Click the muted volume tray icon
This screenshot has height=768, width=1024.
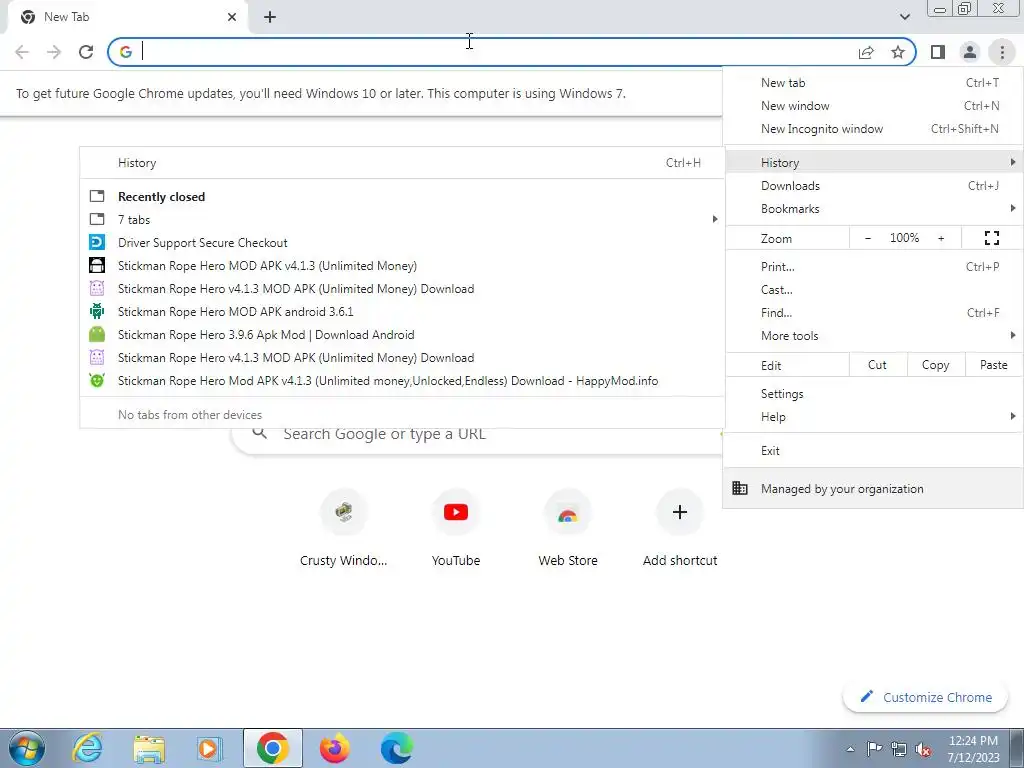point(923,749)
